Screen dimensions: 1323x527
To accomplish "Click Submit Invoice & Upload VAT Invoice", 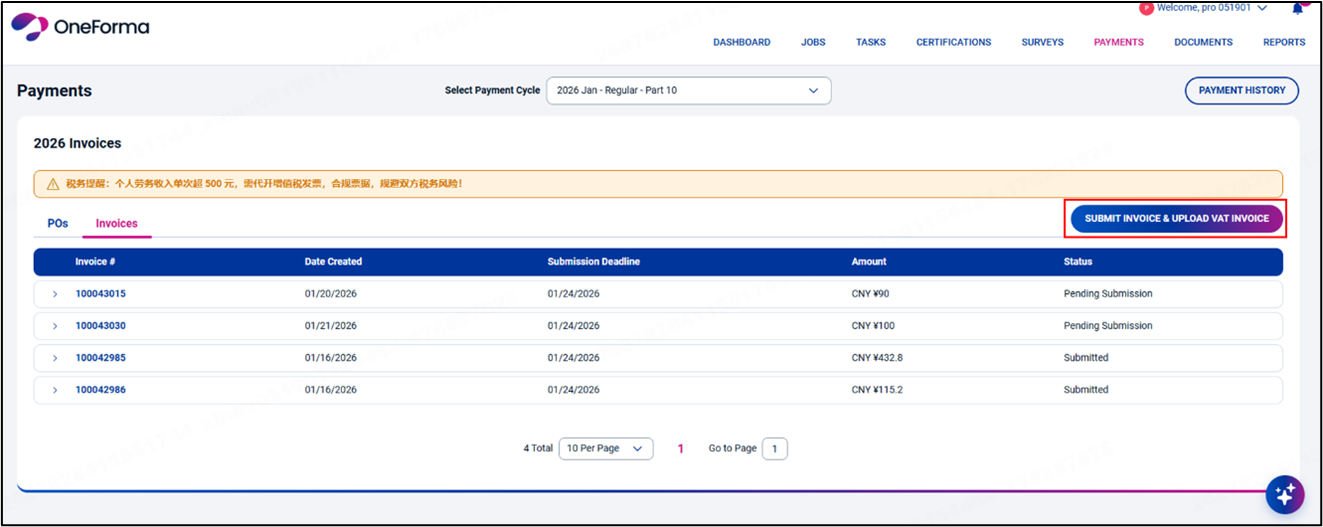I will point(1176,218).
